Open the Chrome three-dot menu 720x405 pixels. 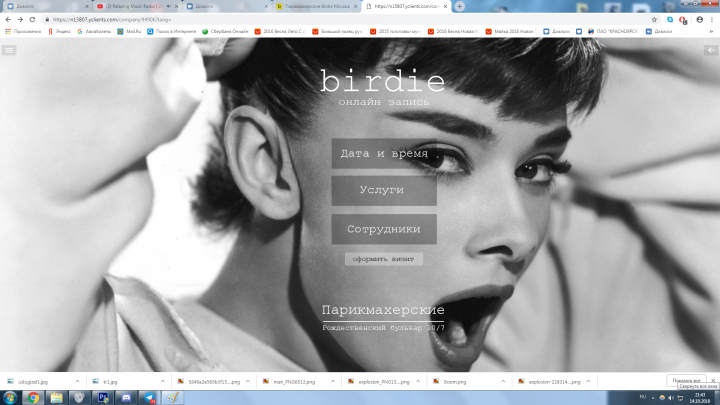(712, 20)
